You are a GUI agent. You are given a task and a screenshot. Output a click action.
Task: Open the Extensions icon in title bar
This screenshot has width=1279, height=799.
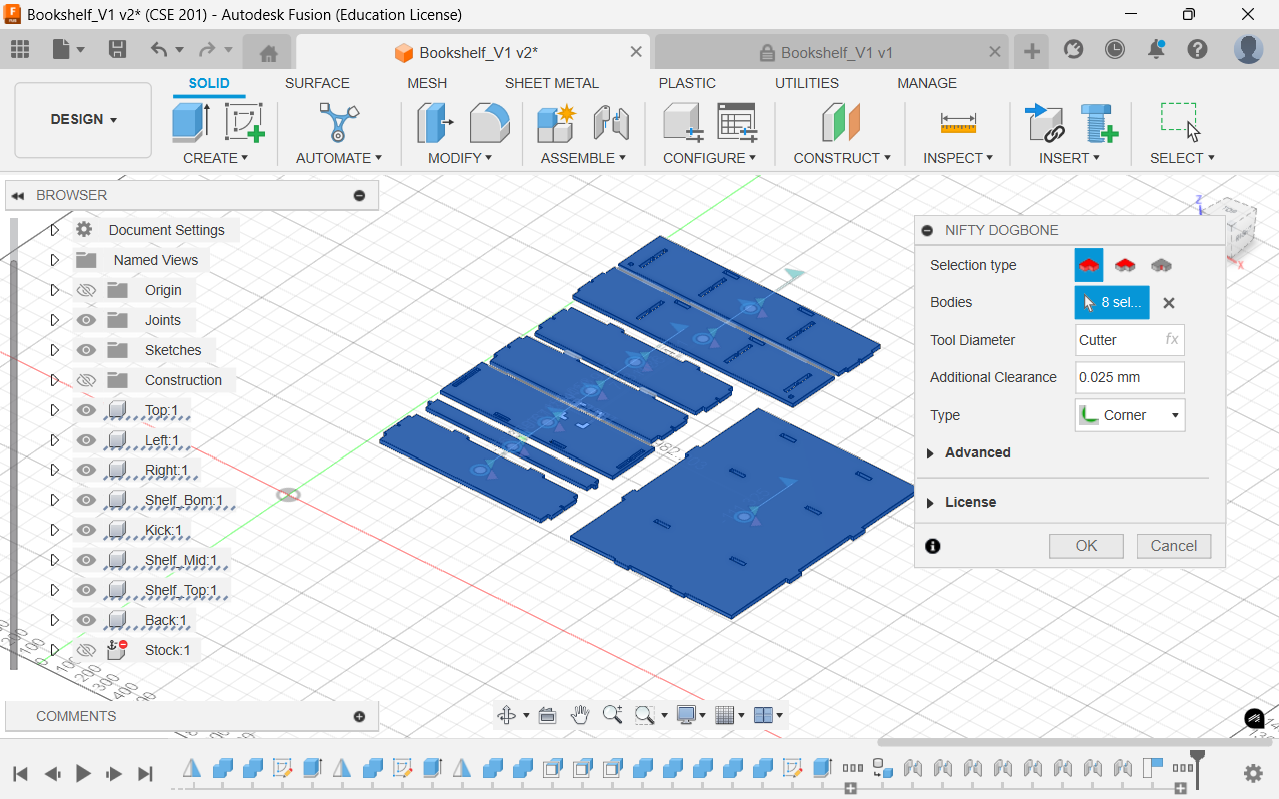pyautogui.click(x=1074, y=49)
